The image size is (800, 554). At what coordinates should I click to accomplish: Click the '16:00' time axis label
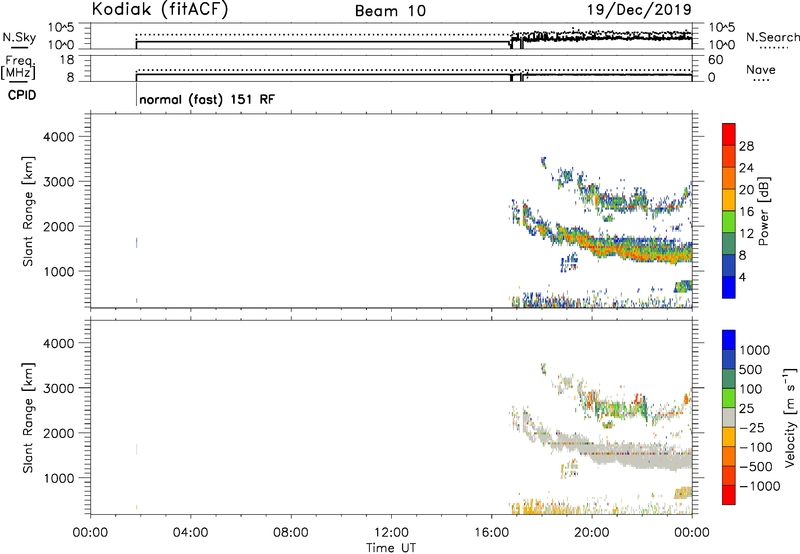pos(491,533)
